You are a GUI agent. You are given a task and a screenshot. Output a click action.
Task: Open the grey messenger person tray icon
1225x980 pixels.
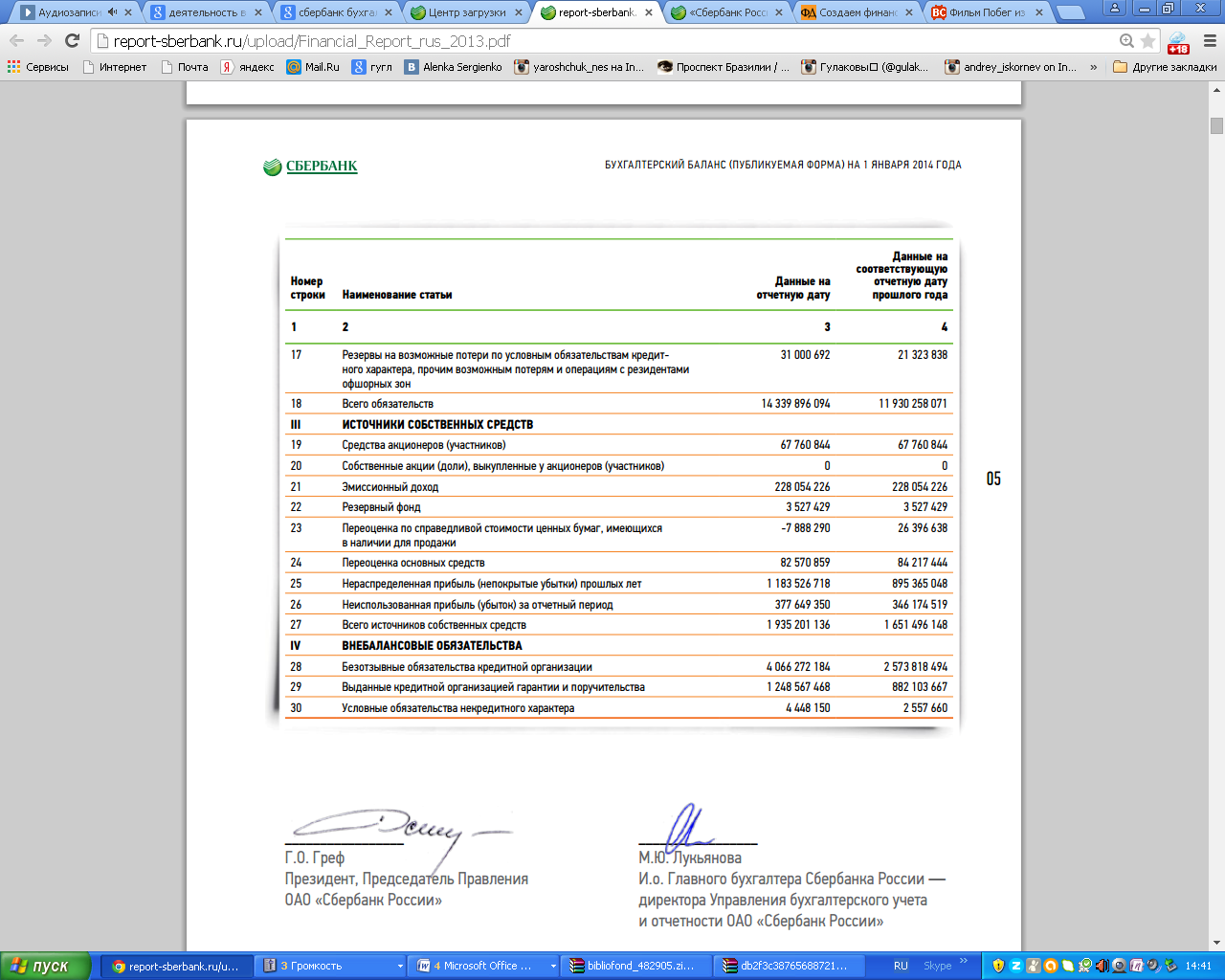click(x=1034, y=966)
